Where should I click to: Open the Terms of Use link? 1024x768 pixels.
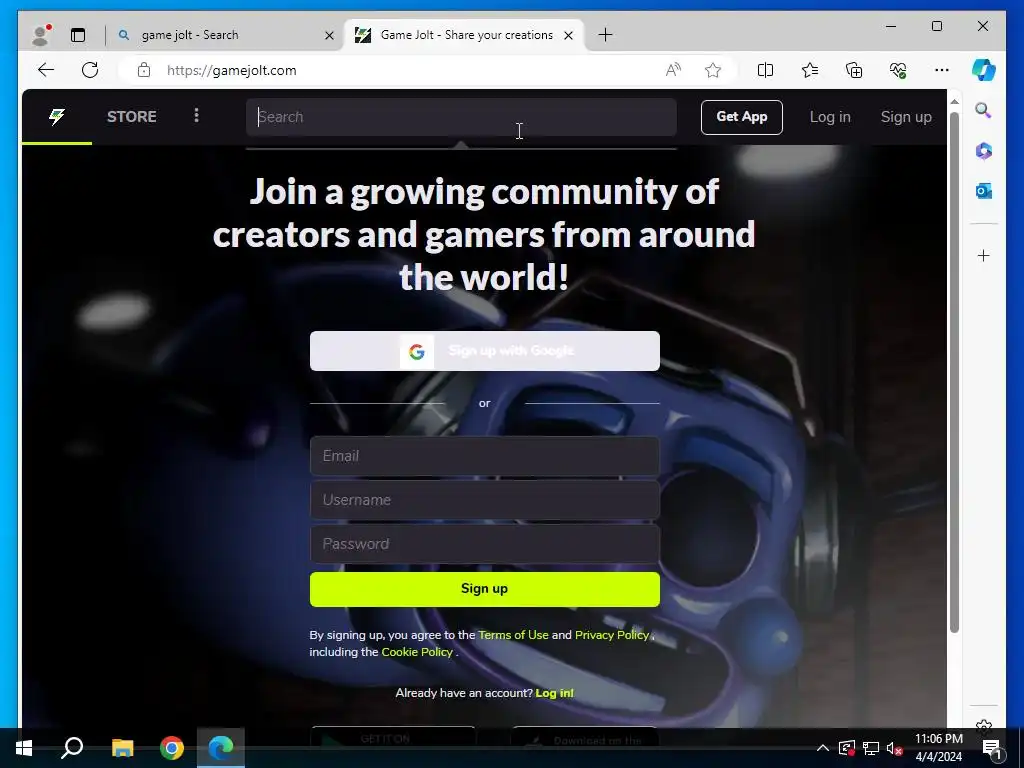(x=513, y=635)
